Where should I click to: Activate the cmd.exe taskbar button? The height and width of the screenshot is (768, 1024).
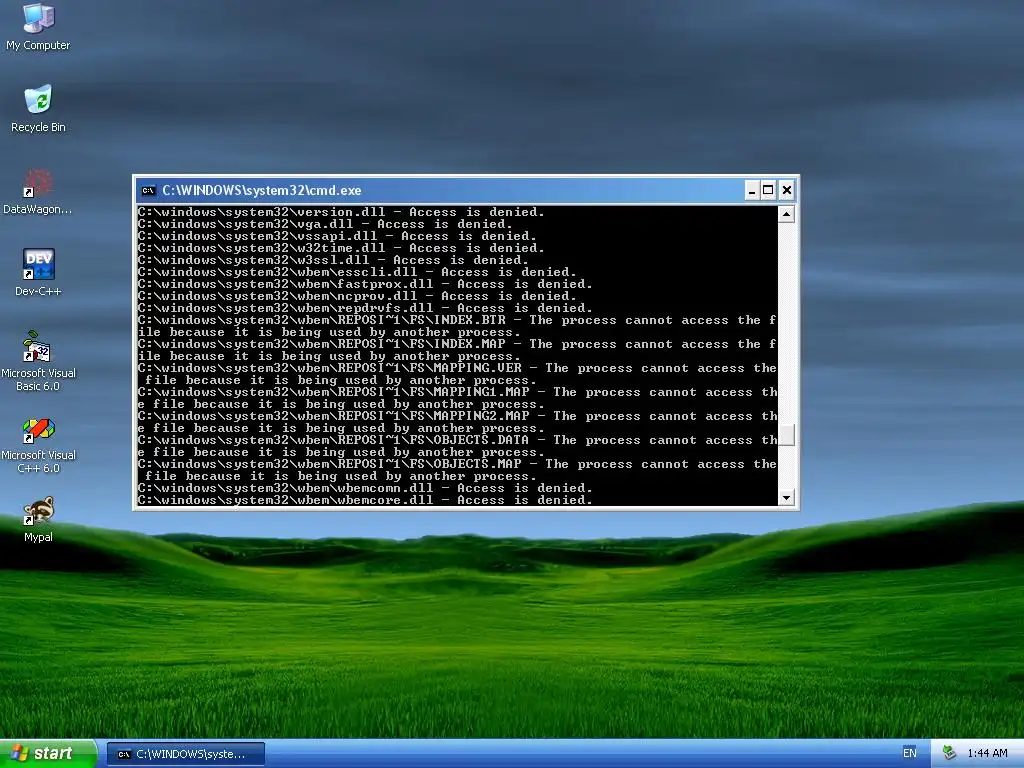click(186, 754)
